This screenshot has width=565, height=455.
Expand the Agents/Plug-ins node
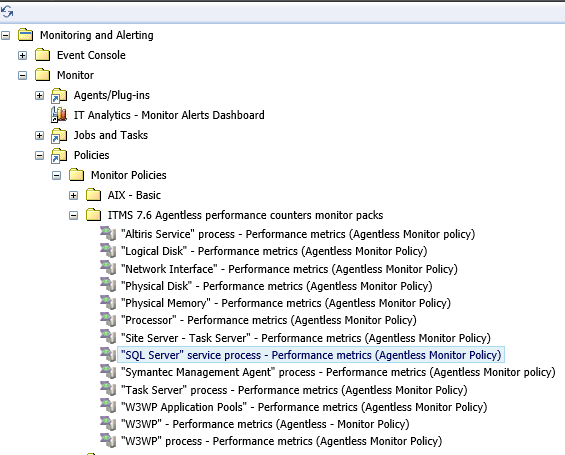[40, 95]
